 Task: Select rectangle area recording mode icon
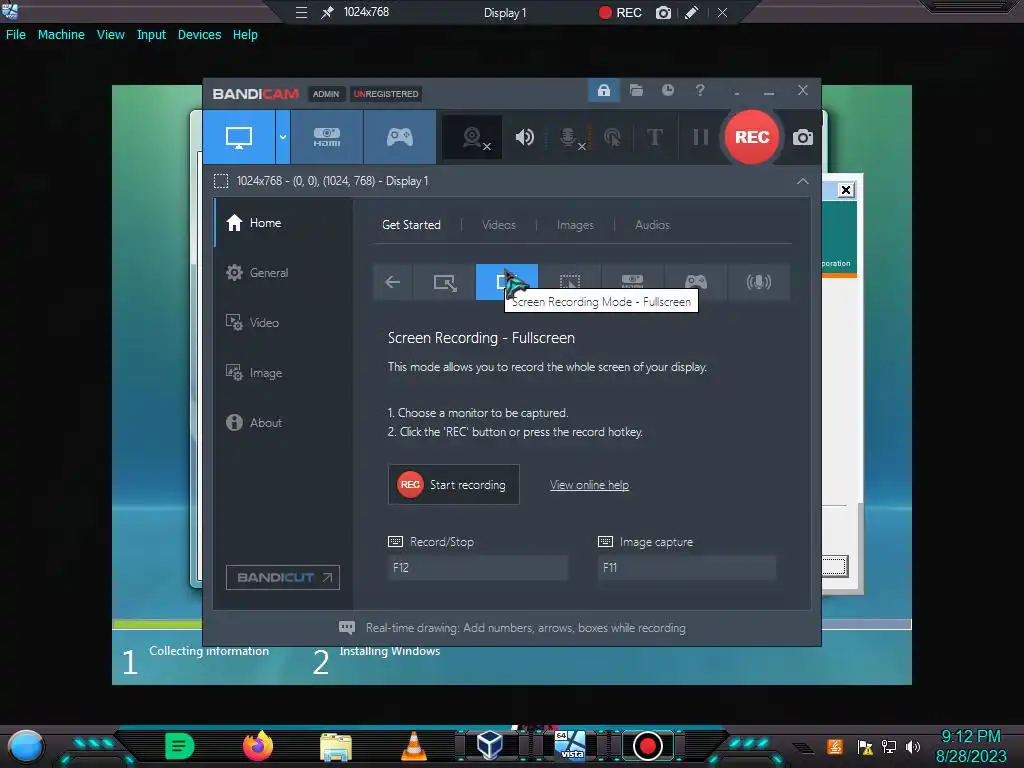(x=445, y=282)
